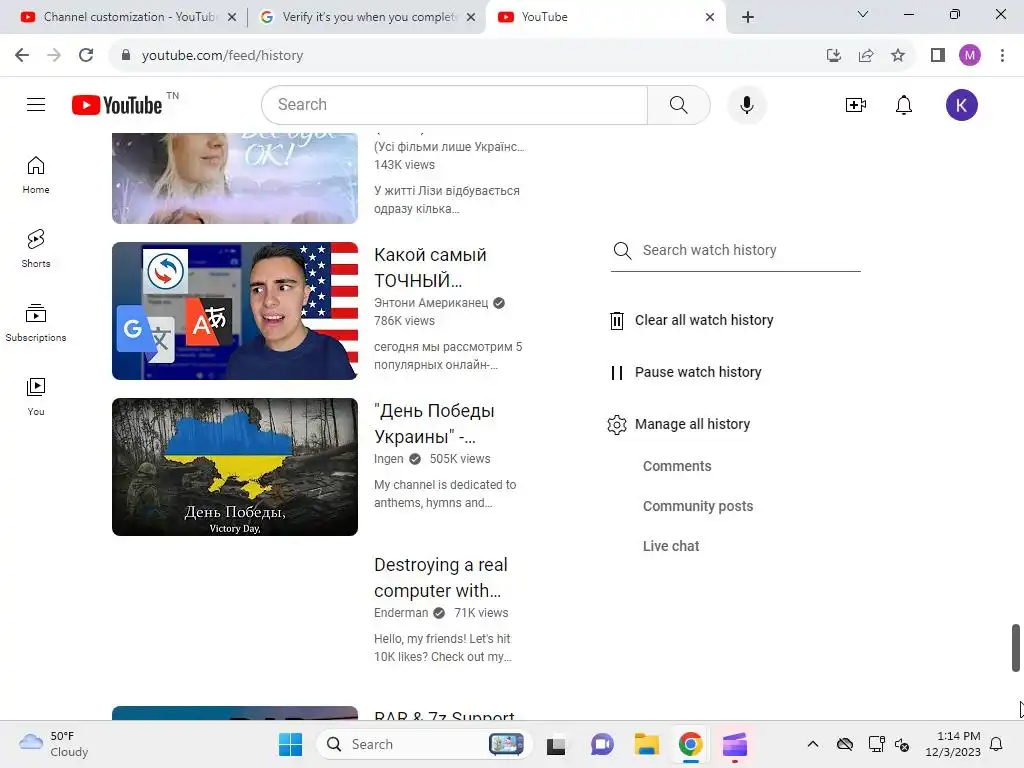1024x768 pixels.
Task: Open the You section in sidebar
Action: point(36,396)
